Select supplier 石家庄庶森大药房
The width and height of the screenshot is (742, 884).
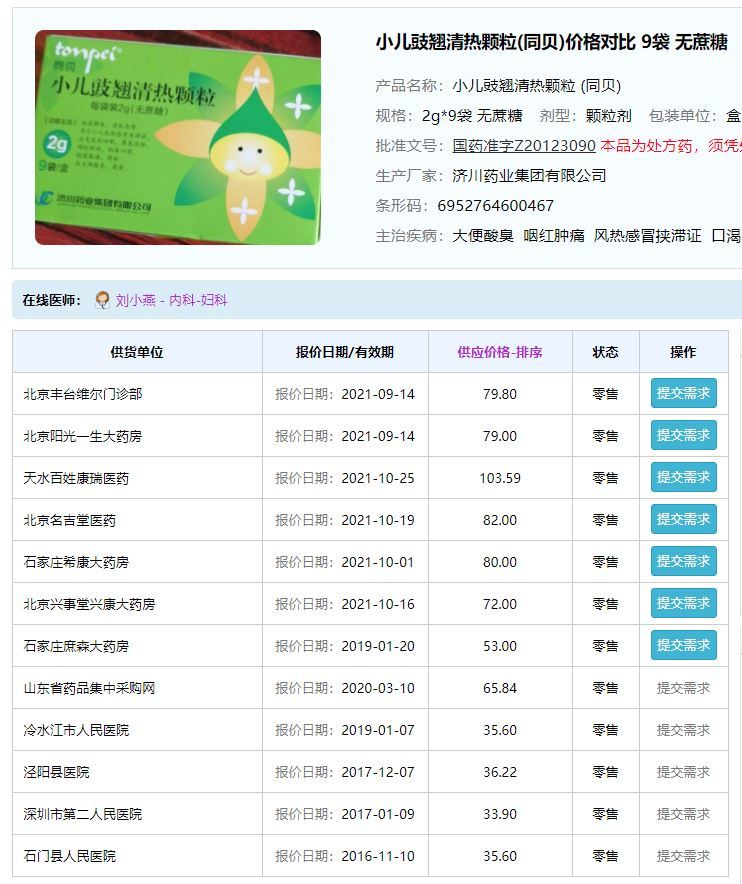tap(76, 646)
